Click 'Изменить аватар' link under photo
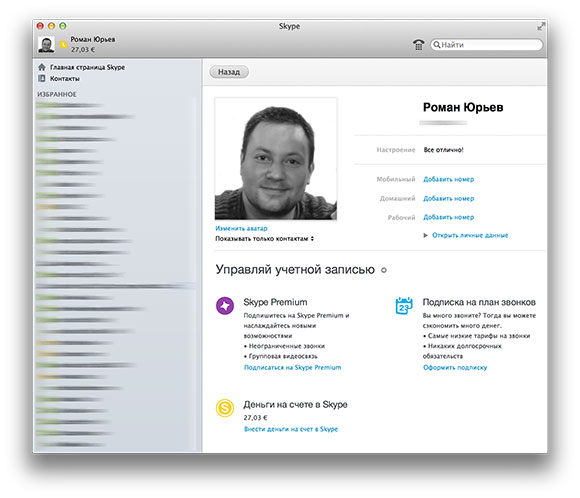 241,228
